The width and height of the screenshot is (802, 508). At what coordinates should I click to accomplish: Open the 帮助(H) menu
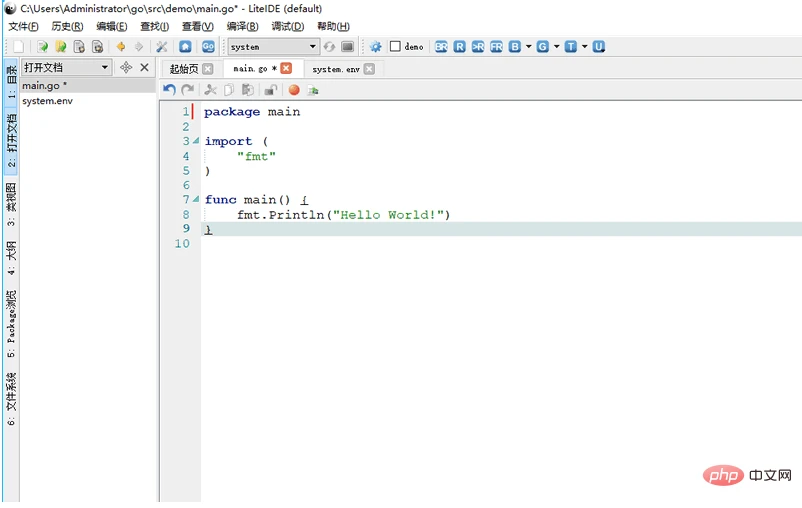[333, 26]
